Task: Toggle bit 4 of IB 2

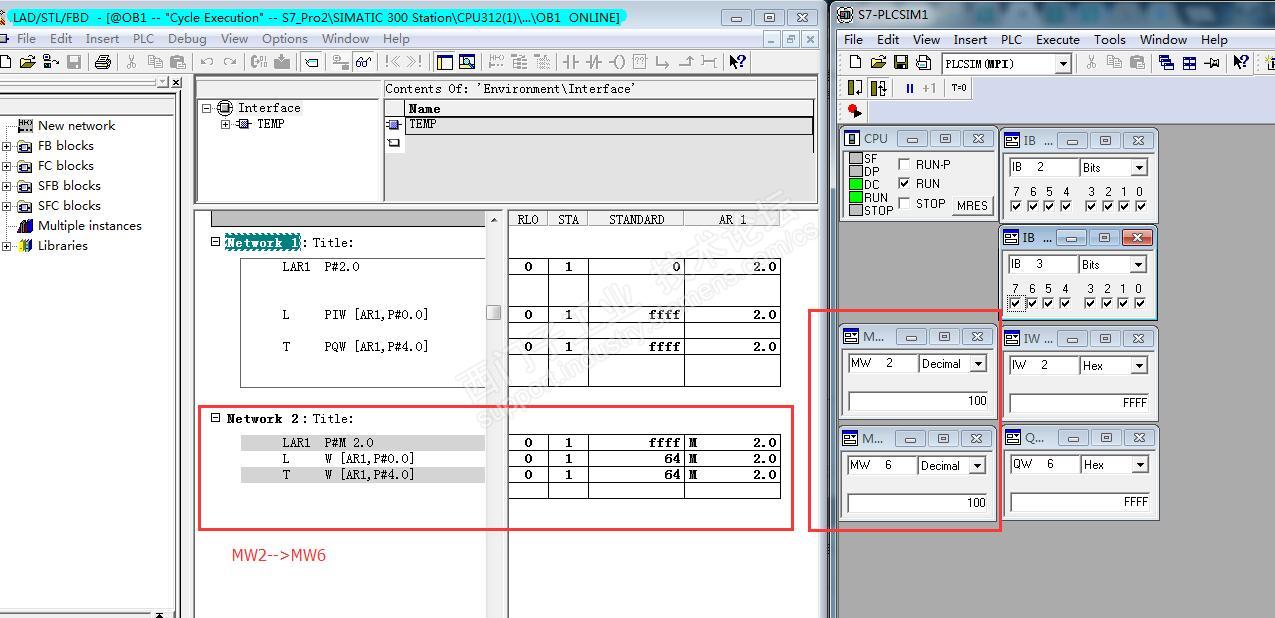Action: [1066, 206]
